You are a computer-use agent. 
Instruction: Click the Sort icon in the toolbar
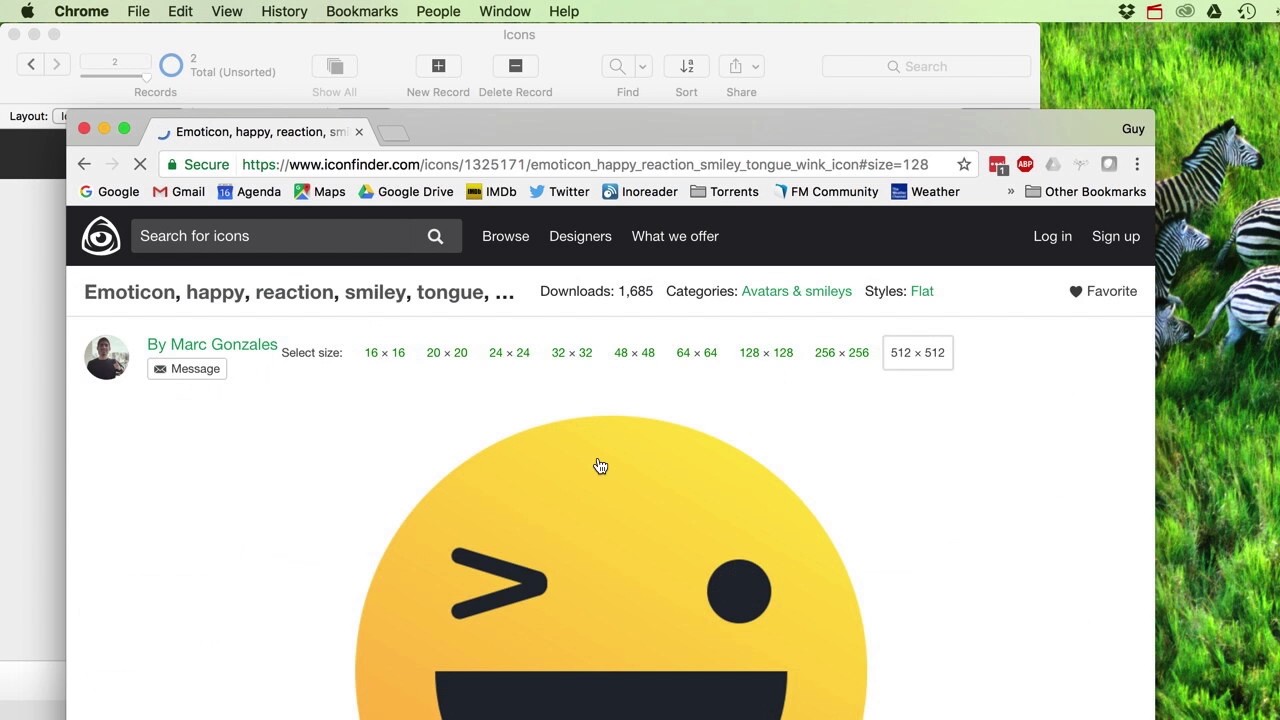pyautogui.click(x=686, y=66)
